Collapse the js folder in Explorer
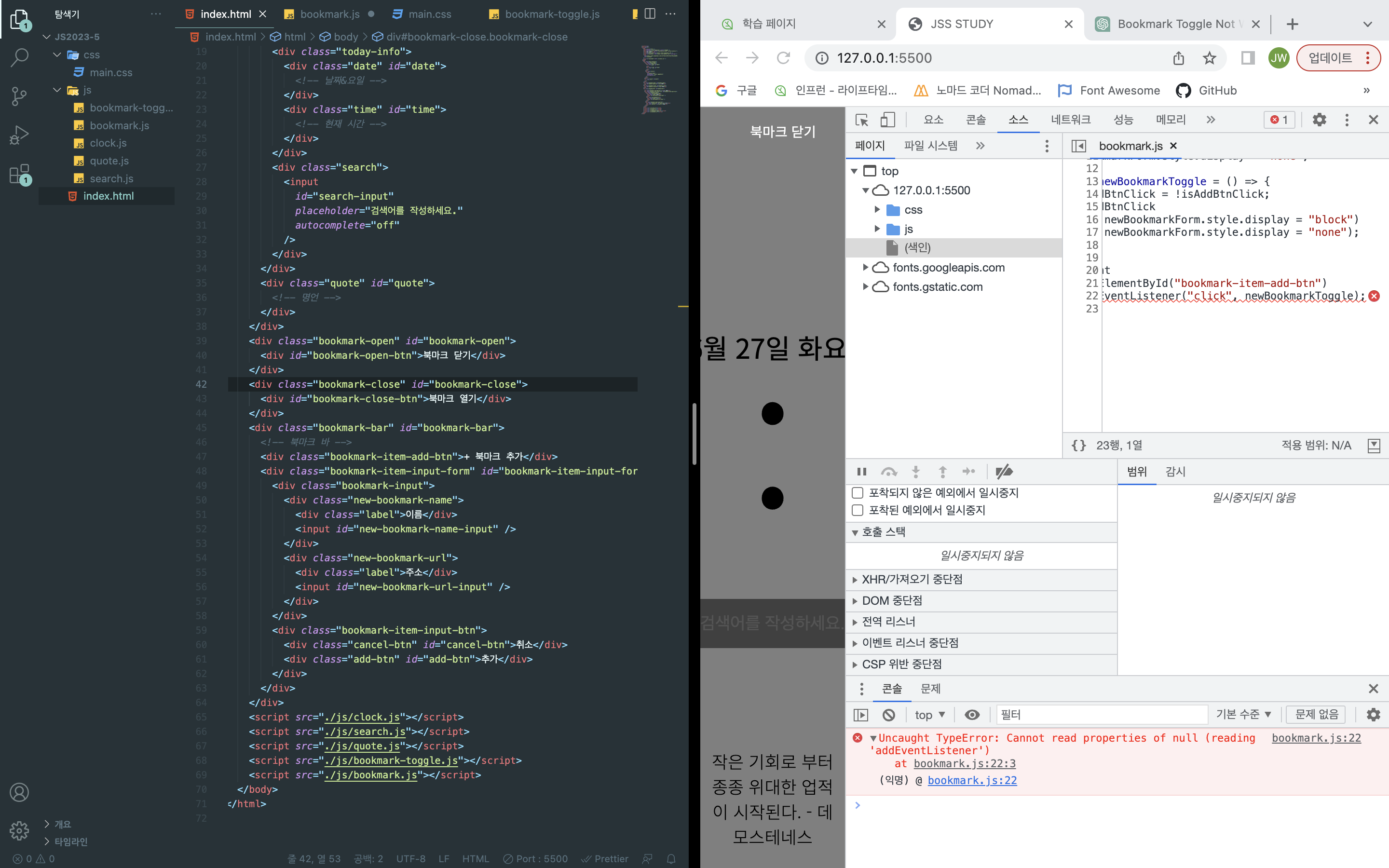 pyautogui.click(x=57, y=90)
